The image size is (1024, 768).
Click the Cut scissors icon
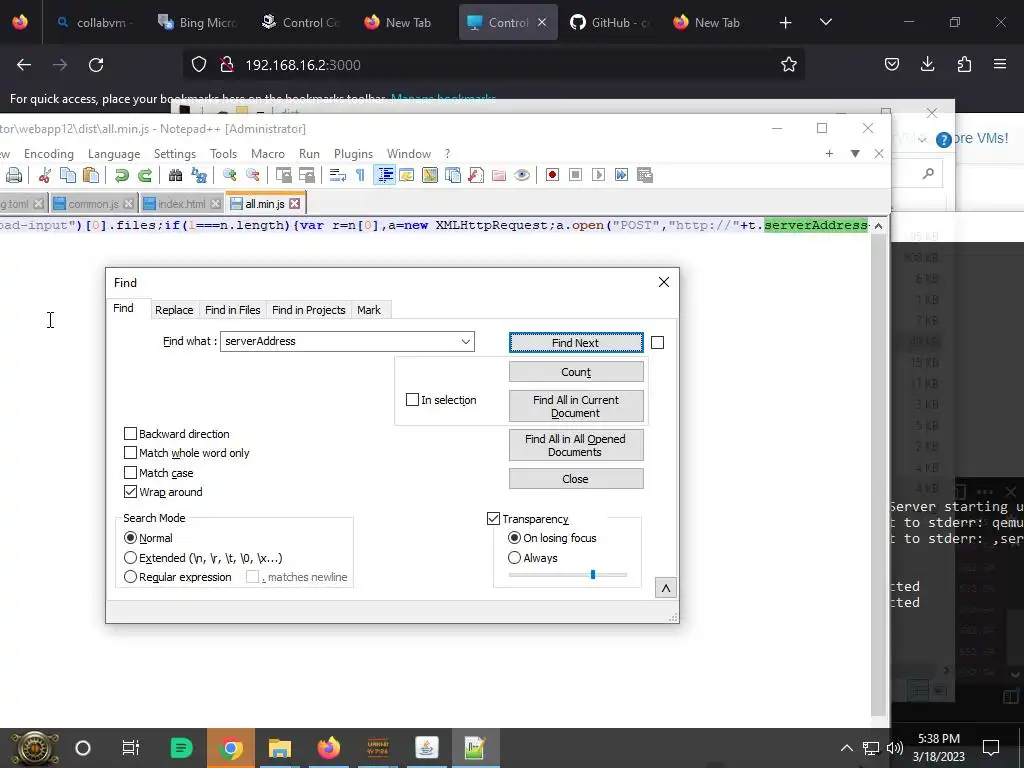pyautogui.click(x=44, y=175)
